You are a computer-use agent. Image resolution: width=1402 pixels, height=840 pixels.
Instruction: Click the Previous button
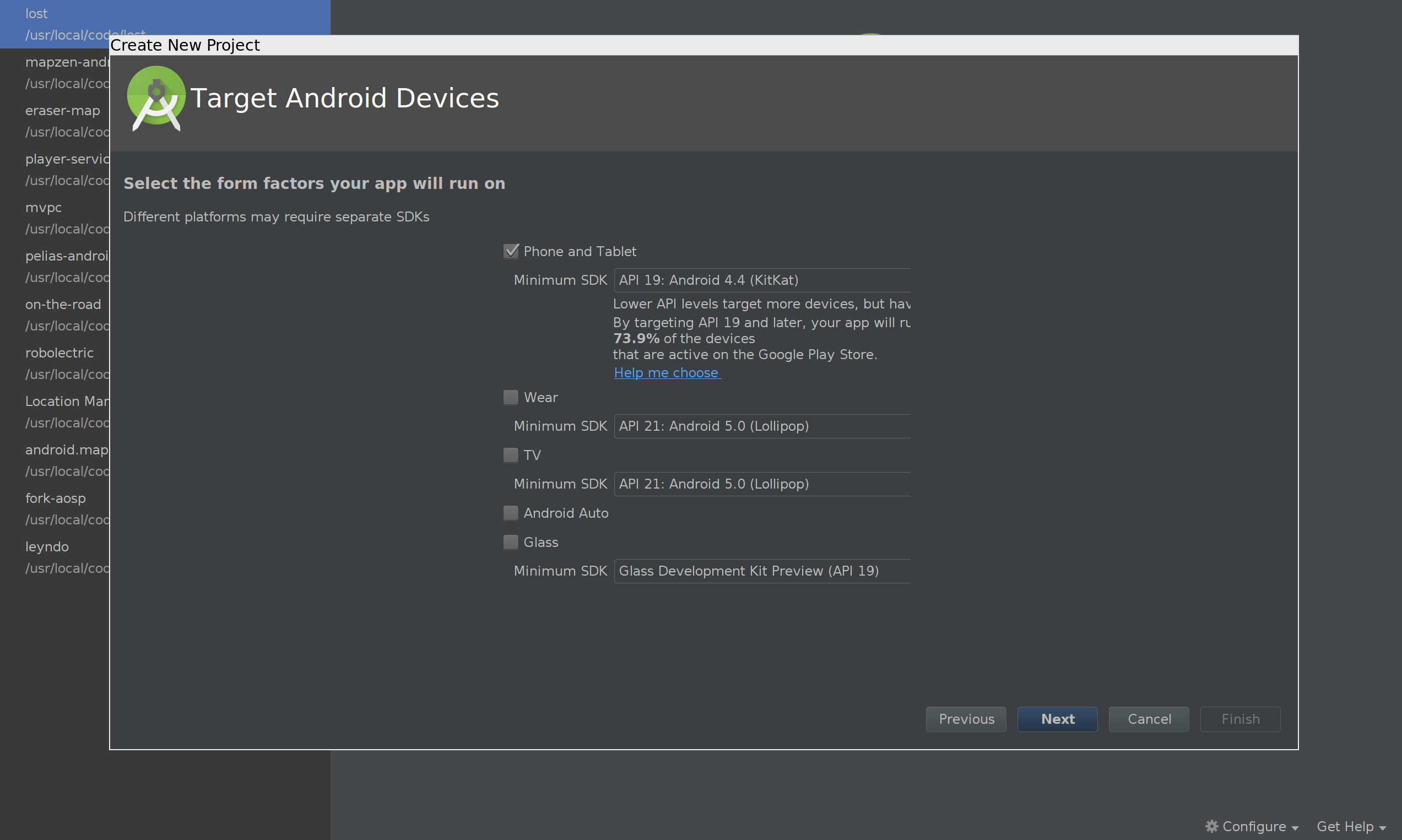pyautogui.click(x=966, y=719)
